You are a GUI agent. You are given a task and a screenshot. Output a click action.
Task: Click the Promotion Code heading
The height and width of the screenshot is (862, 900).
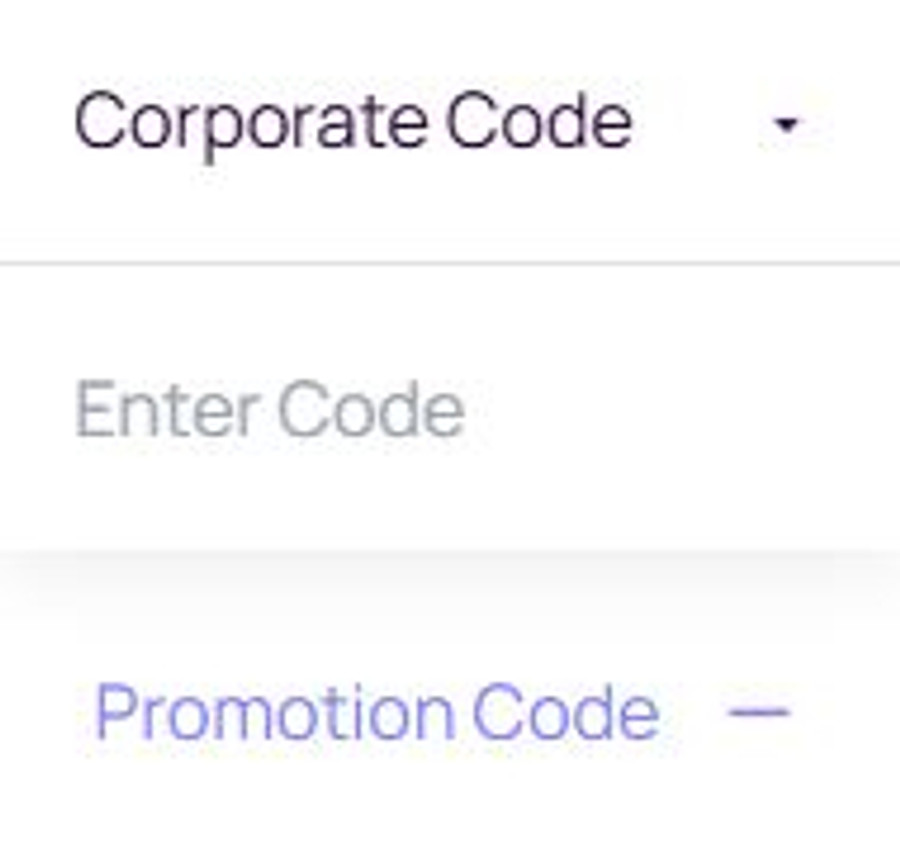(376, 713)
